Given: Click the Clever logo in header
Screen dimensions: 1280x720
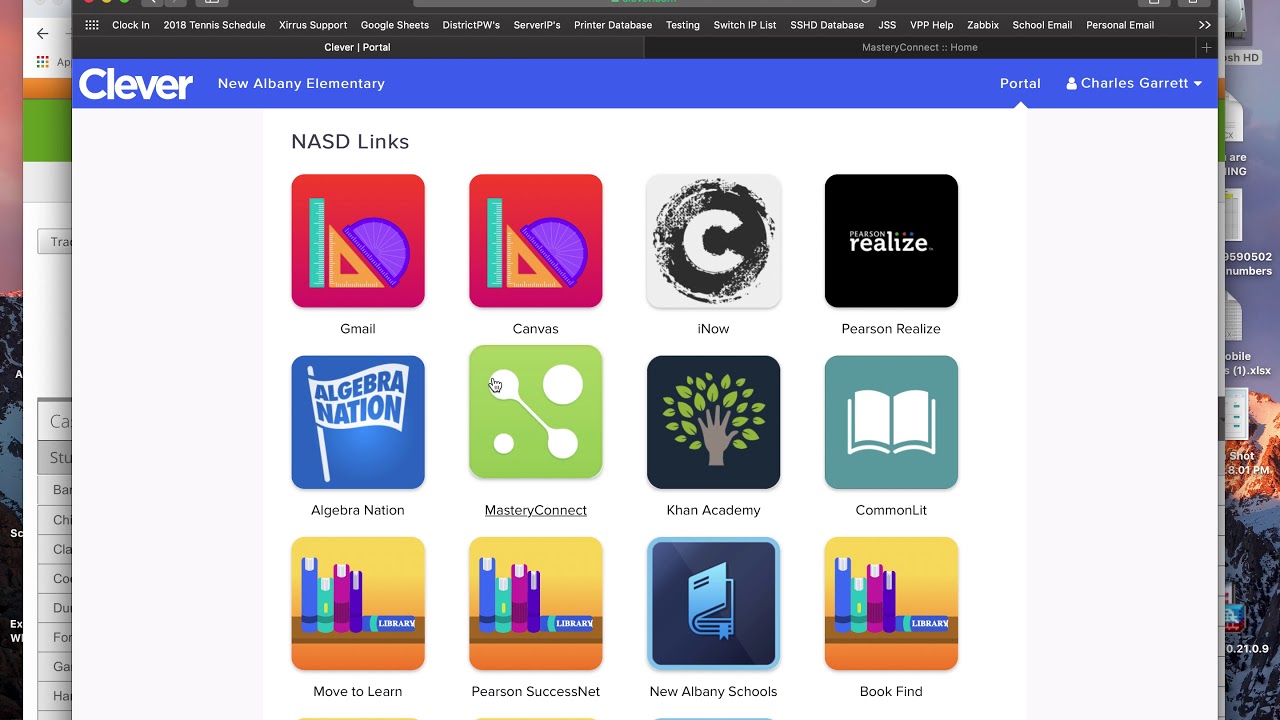Looking at the screenshot, I should point(136,84).
